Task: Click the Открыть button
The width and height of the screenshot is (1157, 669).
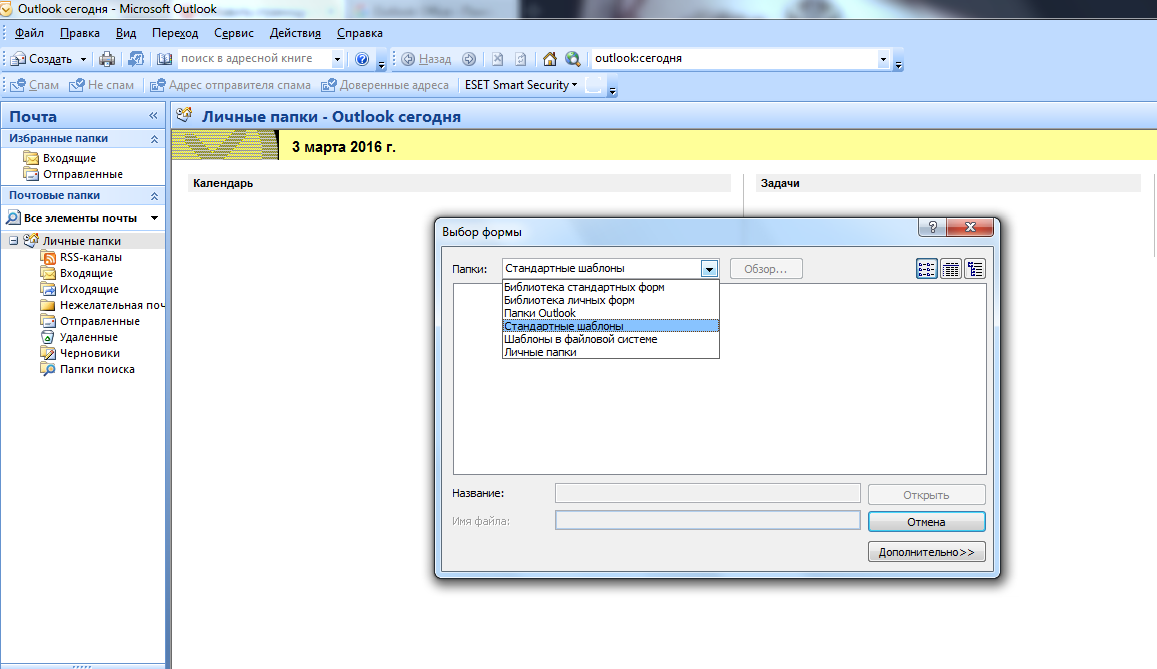Action: pyautogui.click(x=926, y=494)
